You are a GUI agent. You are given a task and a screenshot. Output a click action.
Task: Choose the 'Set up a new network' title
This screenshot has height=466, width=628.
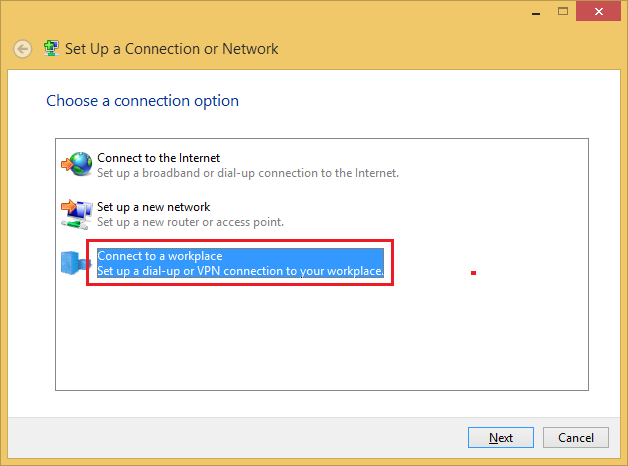pyautogui.click(x=153, y=207)
